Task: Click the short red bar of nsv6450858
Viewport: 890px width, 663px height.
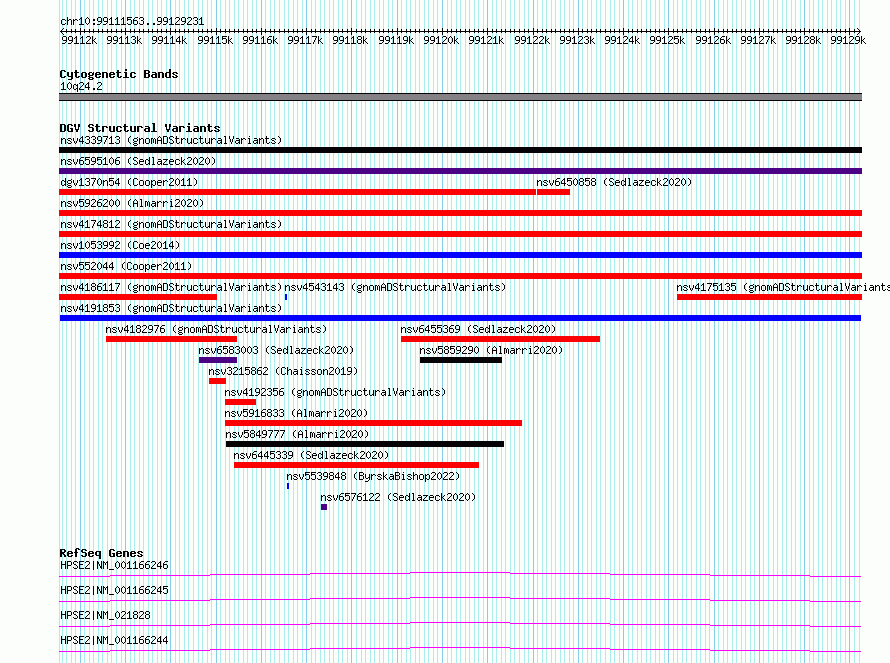Action: [553, 192]
